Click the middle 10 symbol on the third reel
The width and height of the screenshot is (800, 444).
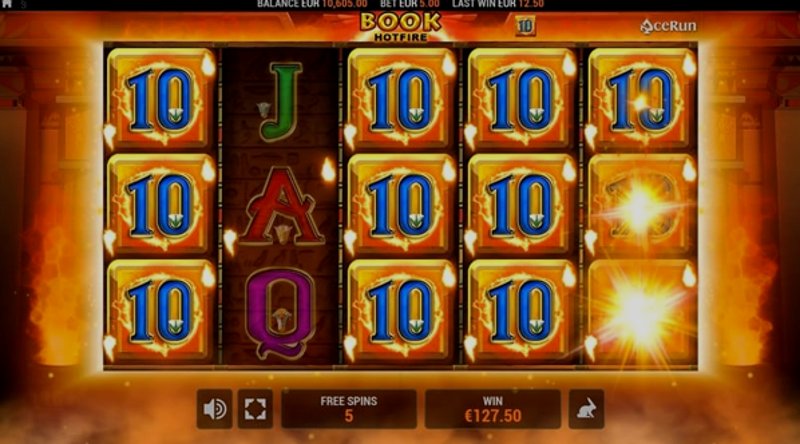pyautogui.click(x=401, y=205)
